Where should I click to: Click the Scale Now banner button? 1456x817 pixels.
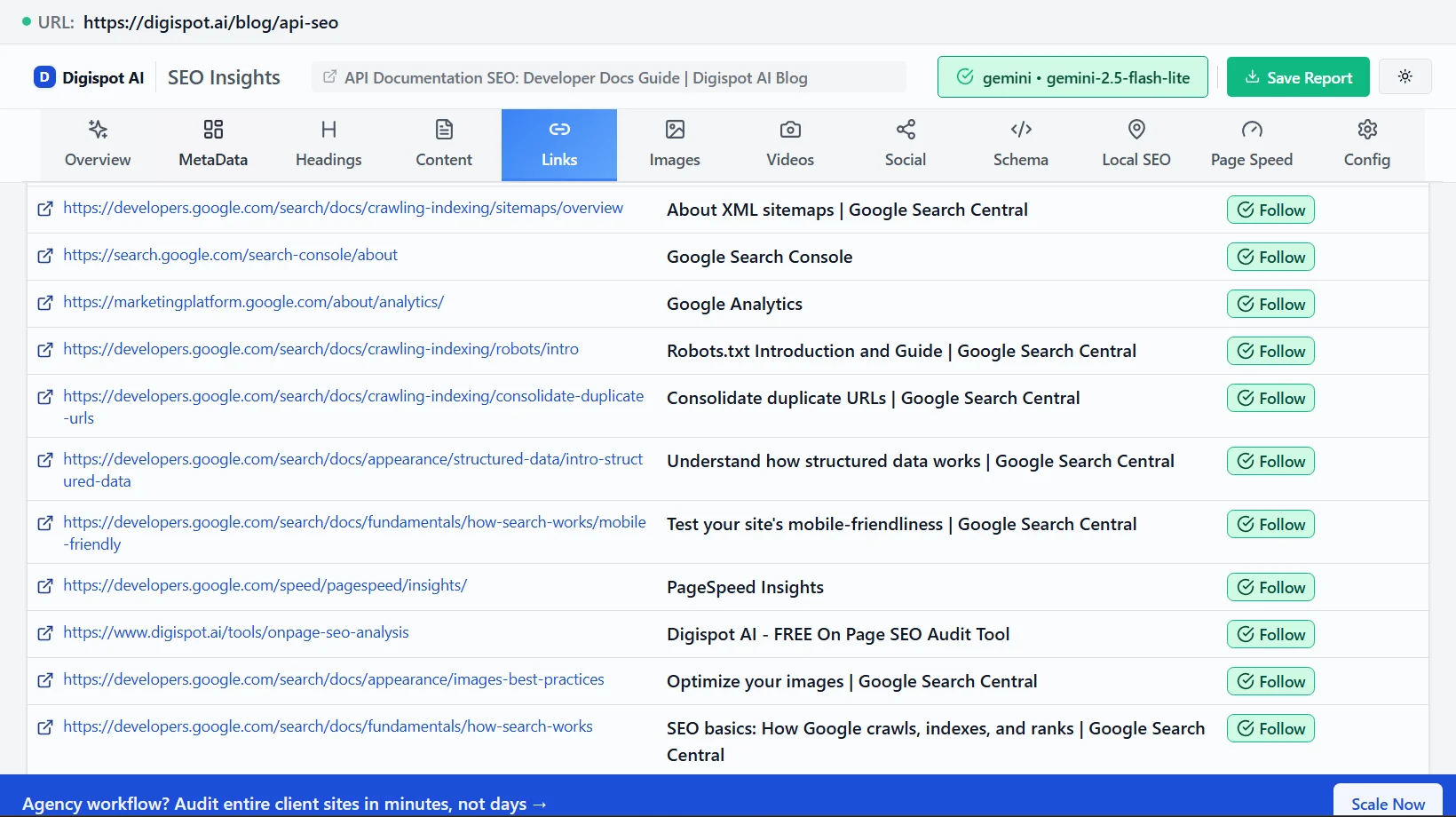1387,804
